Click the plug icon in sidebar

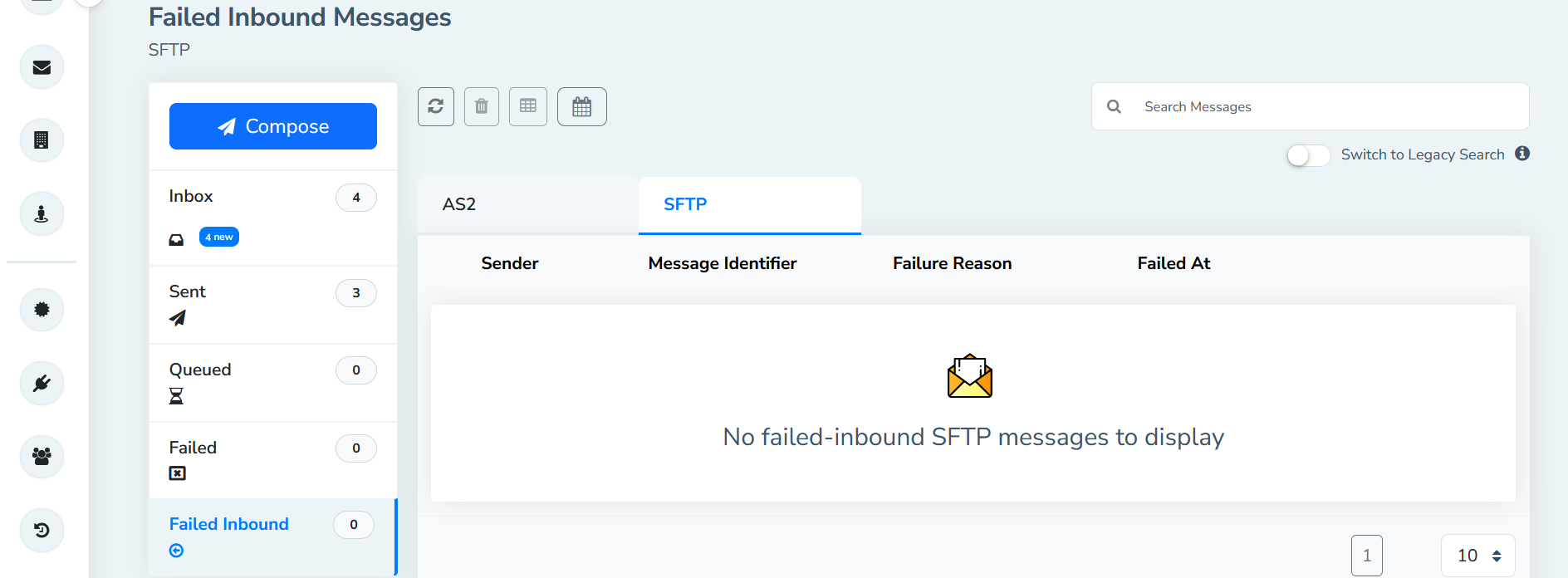[42, 383]
